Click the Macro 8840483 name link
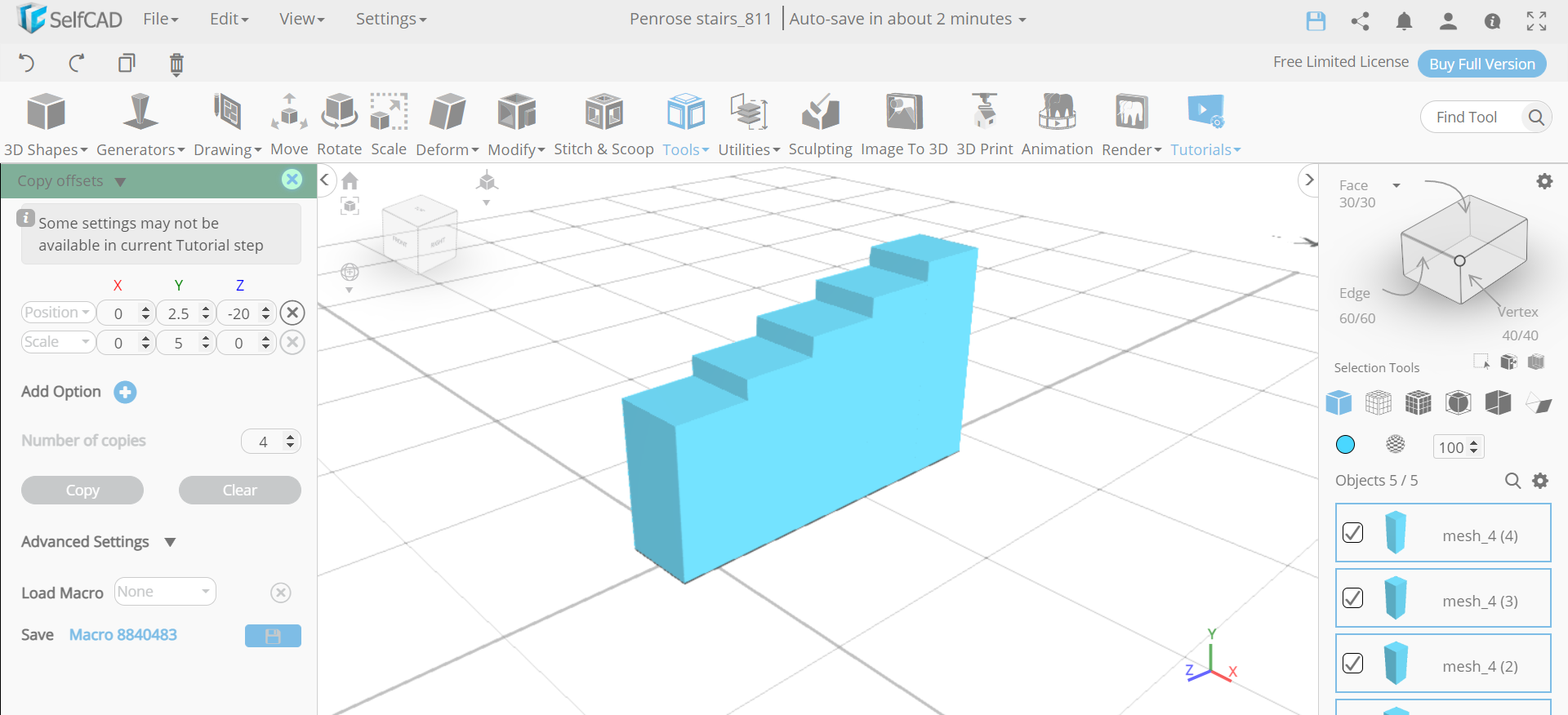This screenshot has width=1568, height=715. (x=122, y=635)
